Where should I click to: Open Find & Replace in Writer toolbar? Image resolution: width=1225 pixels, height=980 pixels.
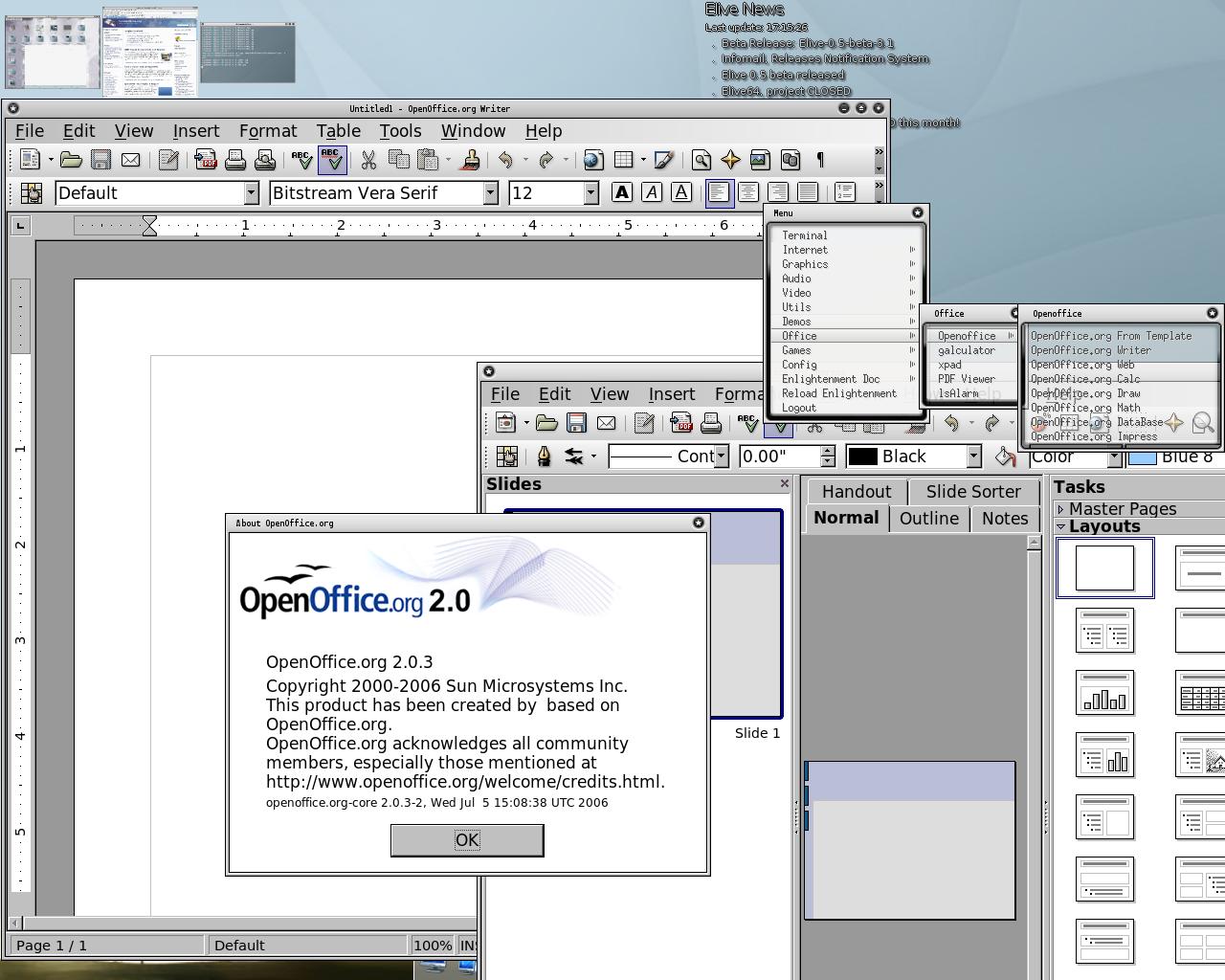[702, 160]
